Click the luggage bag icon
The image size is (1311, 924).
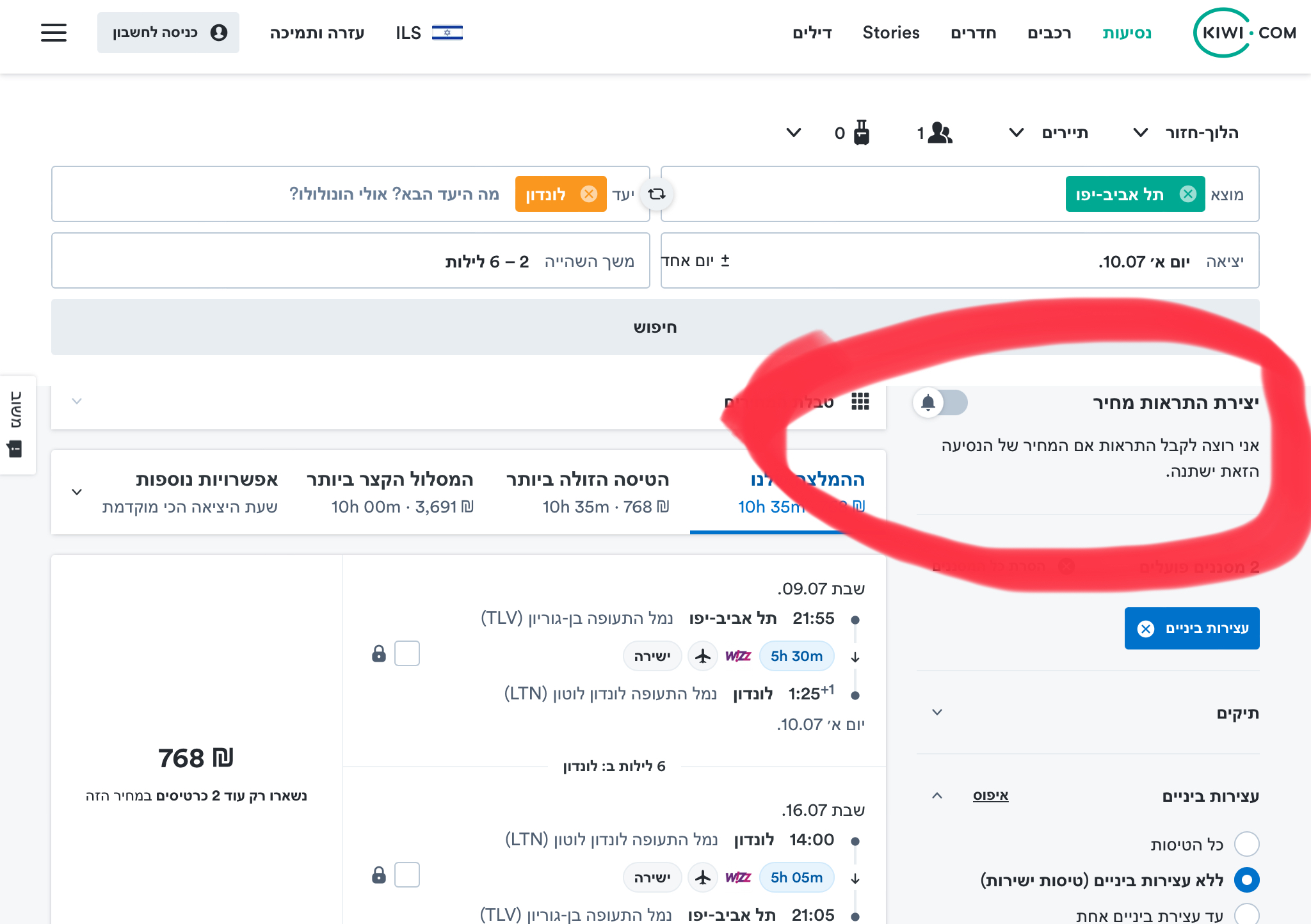pos(862,133)
